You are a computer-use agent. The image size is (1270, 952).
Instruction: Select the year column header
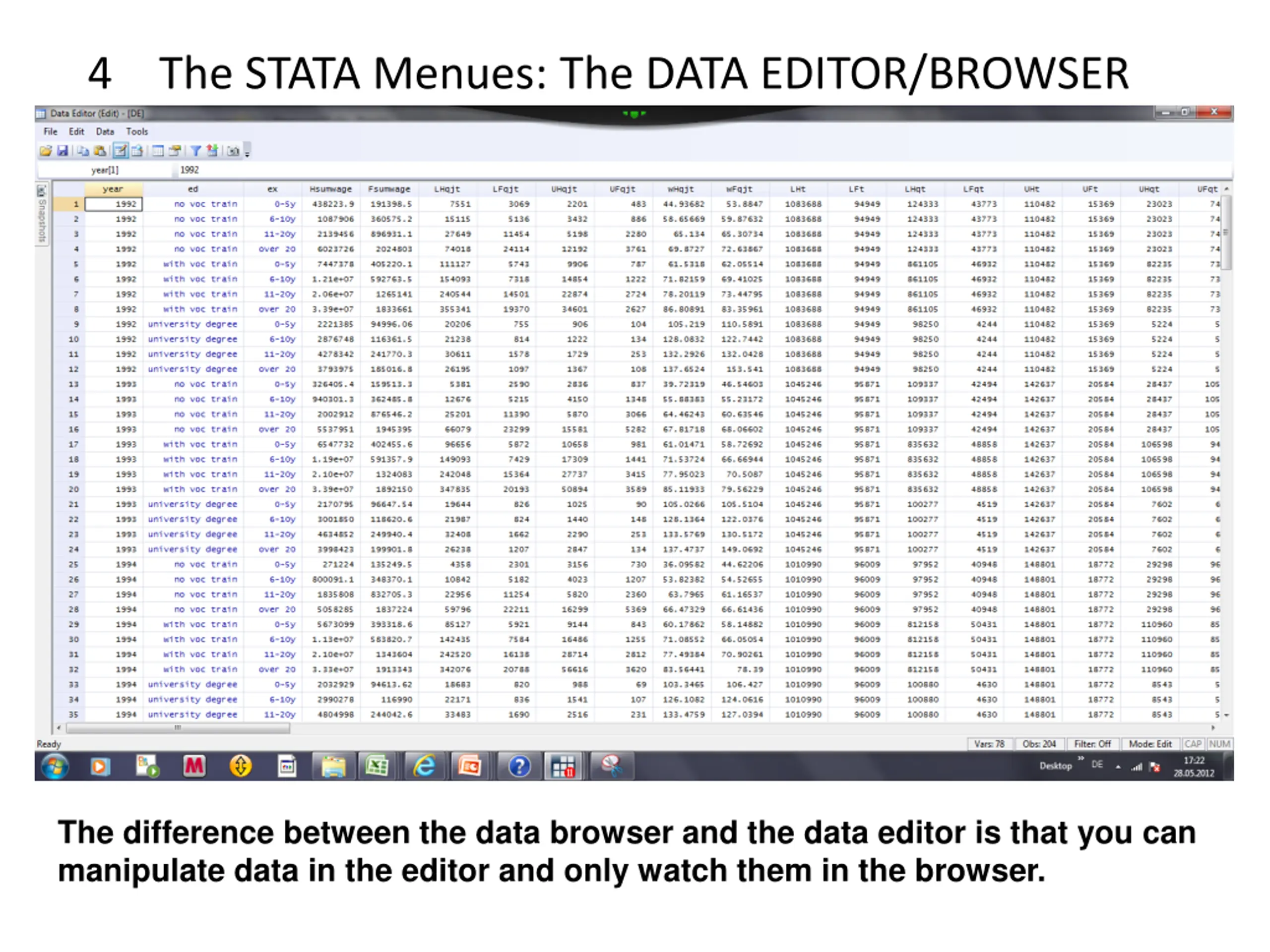[x=113, y=189]
